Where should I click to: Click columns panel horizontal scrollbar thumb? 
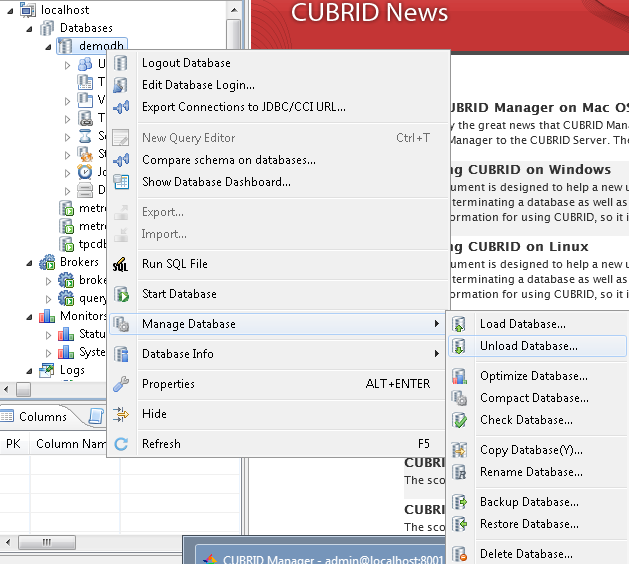click(x=47, y=543)
